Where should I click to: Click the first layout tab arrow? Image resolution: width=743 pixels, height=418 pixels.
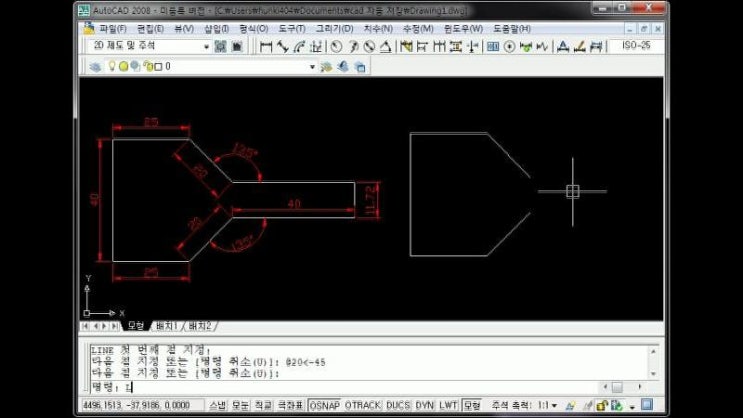(85, 326)
